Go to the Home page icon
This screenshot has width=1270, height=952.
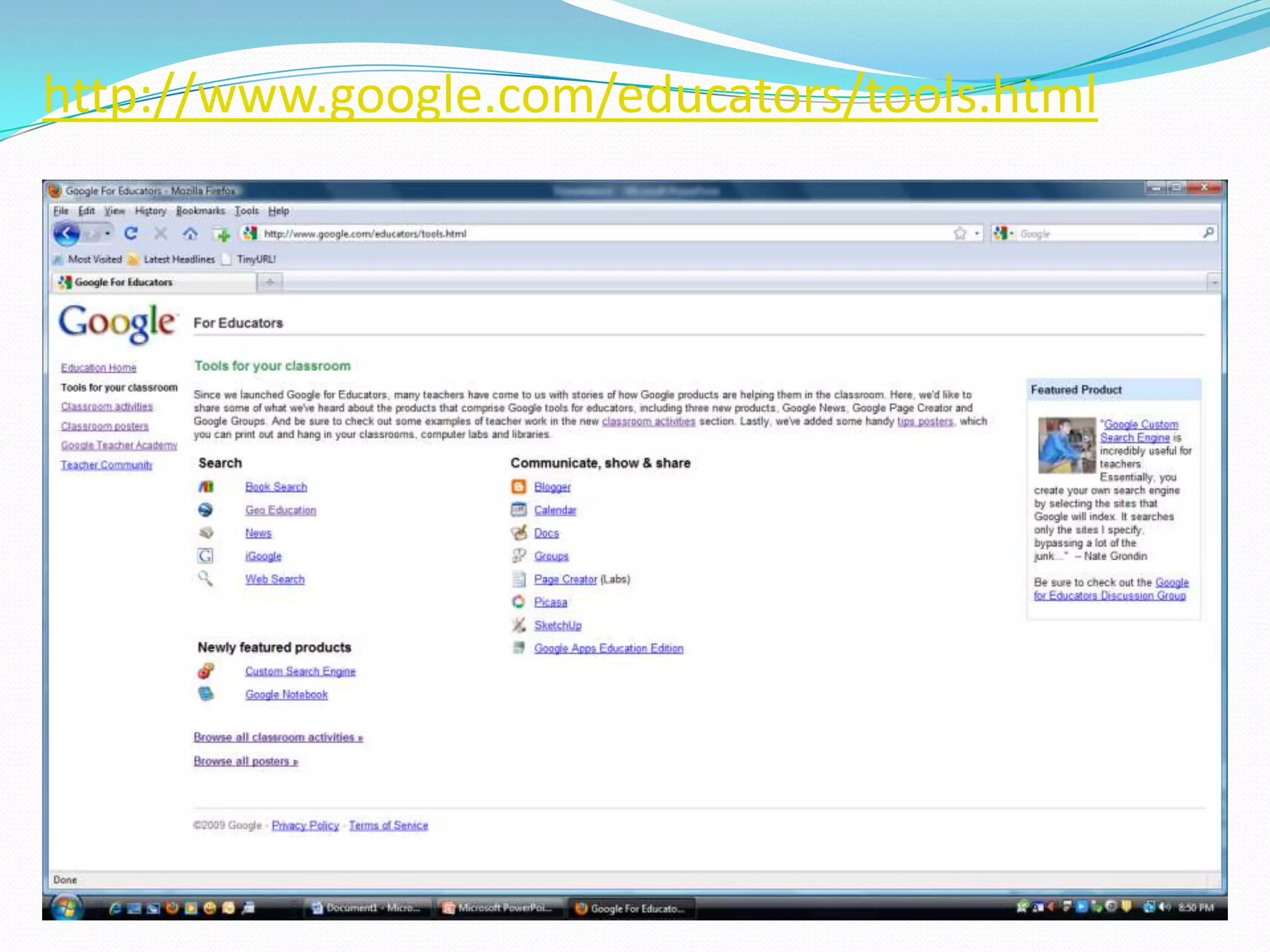coord(190,234)
